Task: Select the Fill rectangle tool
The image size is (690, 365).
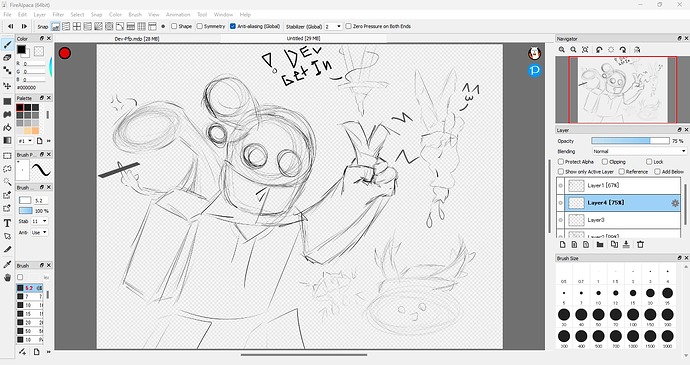Action: (7, 101)
